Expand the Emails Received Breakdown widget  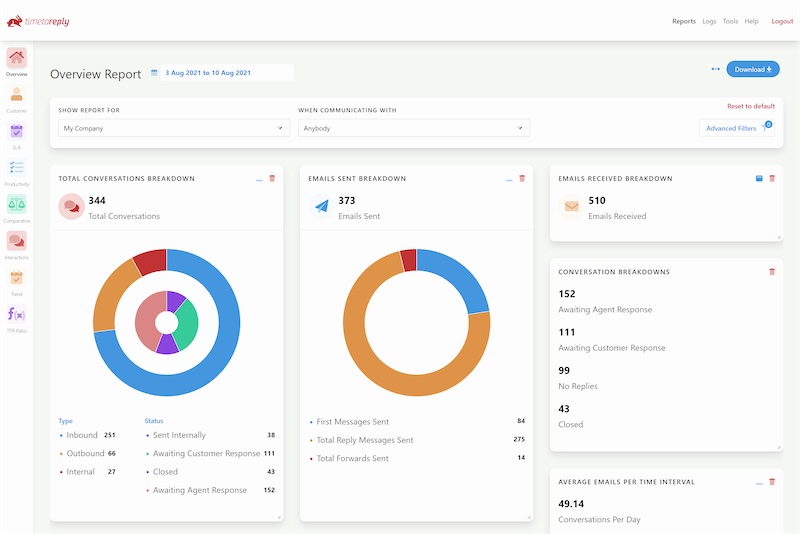click(x=759, y=179)
